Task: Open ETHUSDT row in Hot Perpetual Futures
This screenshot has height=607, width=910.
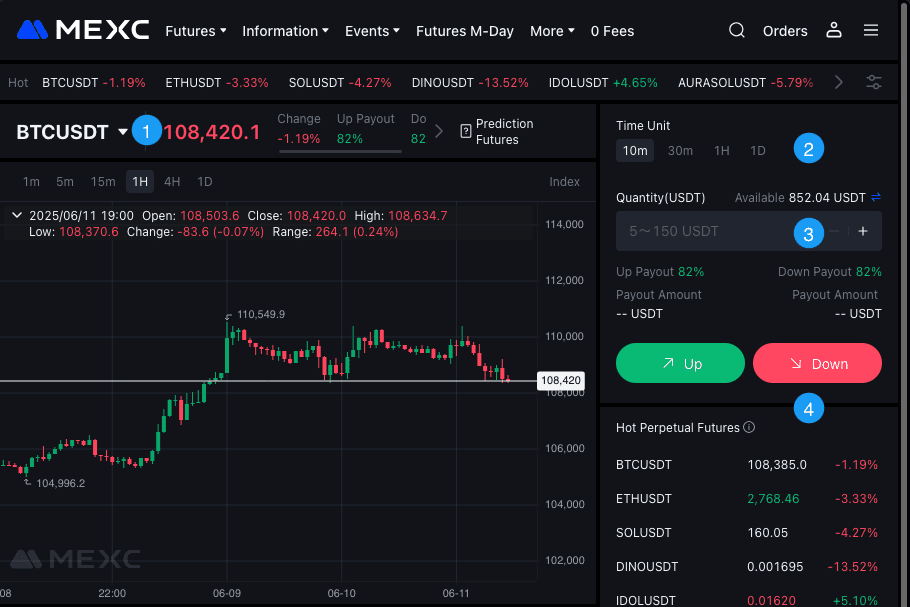Action: 747,498
